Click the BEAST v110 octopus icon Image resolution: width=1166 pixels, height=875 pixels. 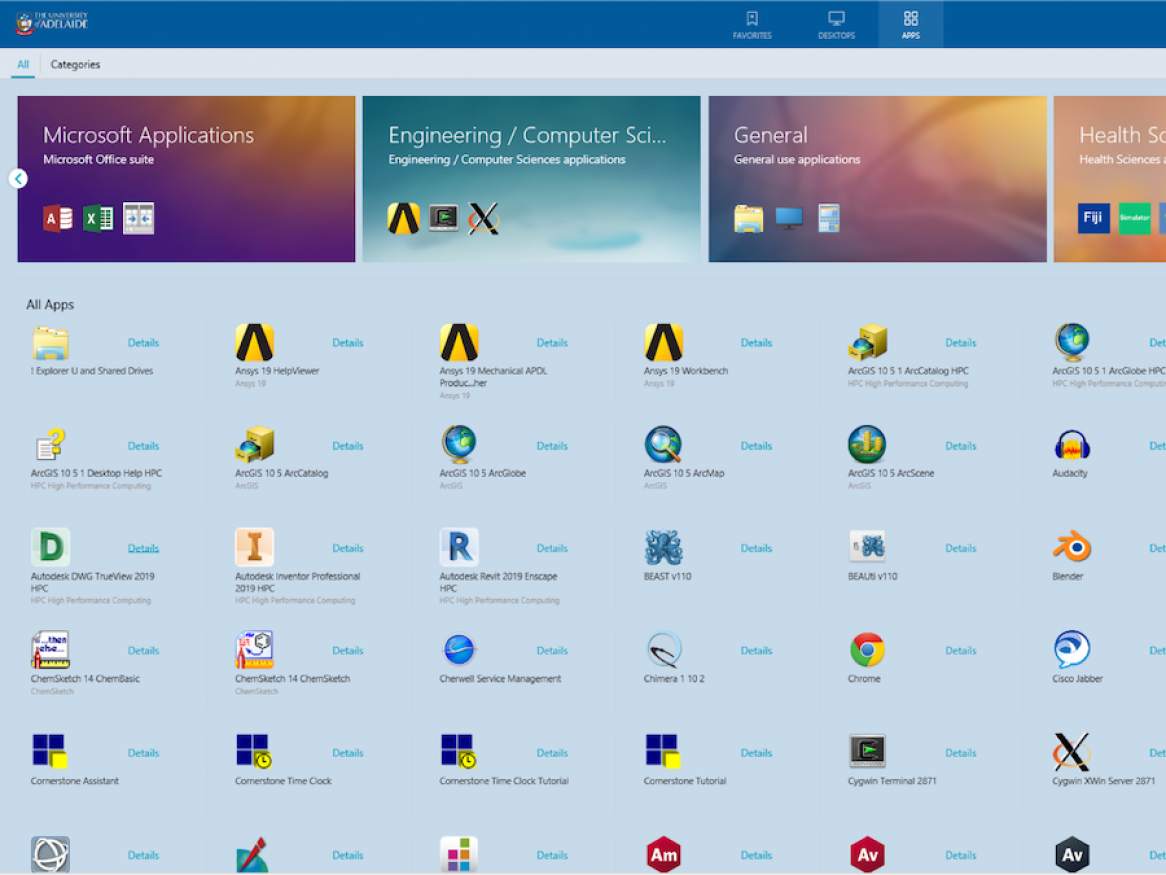click(663, 548)
